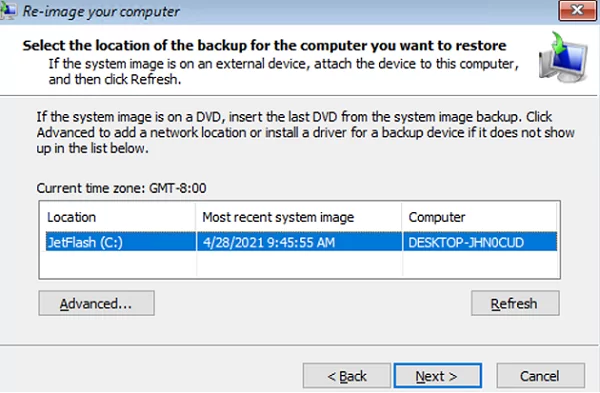Click the DESKTOP-JHN0CUD computer cell
The image size is (600, 393).
(480, 242)
